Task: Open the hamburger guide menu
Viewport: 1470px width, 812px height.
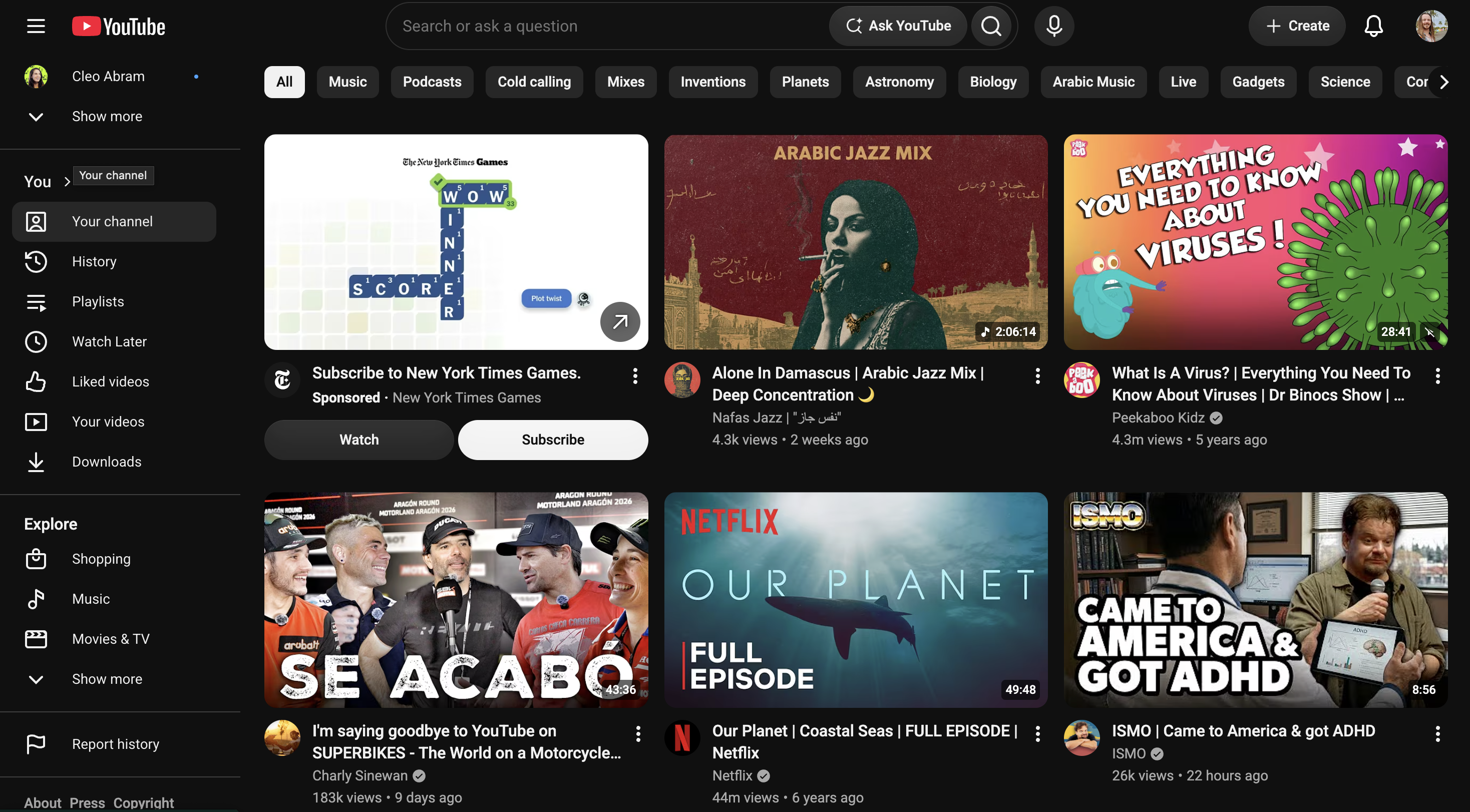Action: click(36, 26)
